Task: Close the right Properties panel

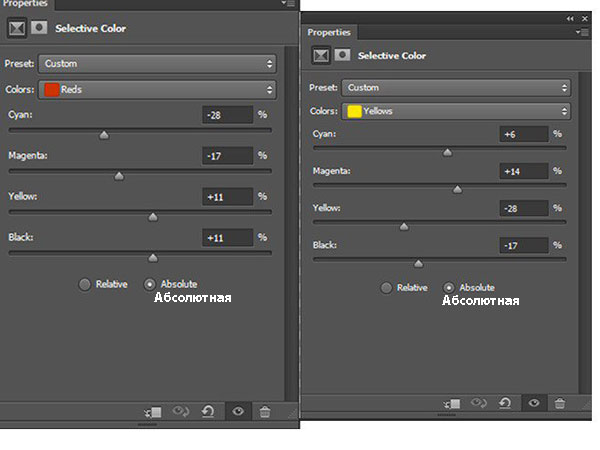Action: 585,18
